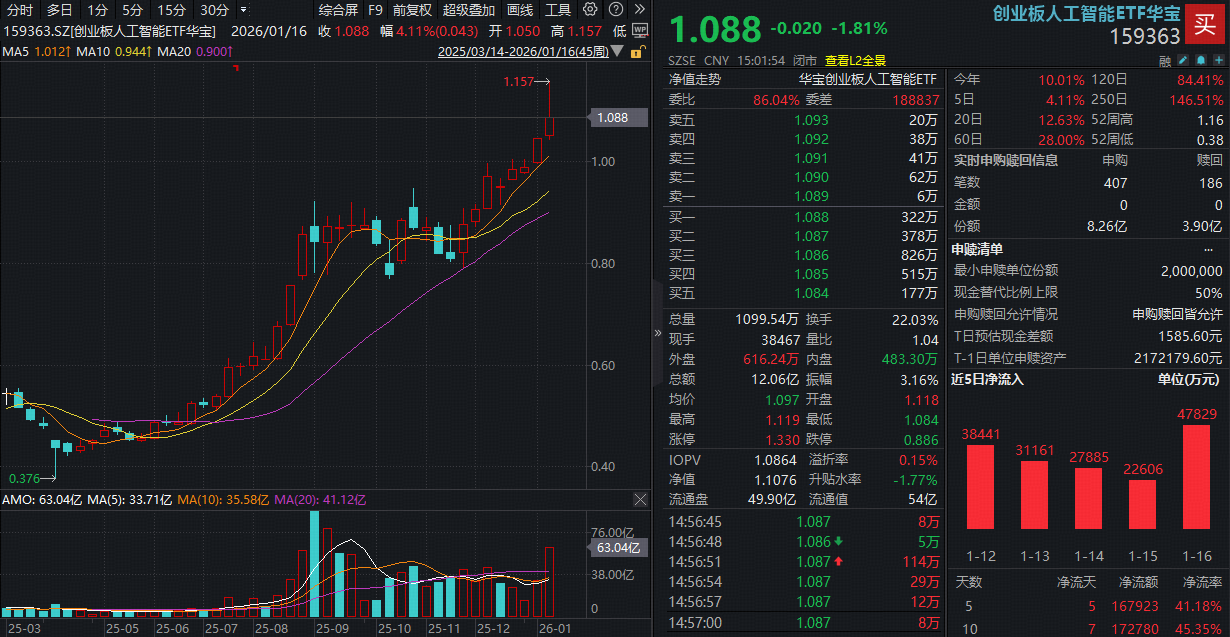Switch to the 分时 intraday tab
The width and height of the screenshot is (1230, 637).
tap(20, 9)
